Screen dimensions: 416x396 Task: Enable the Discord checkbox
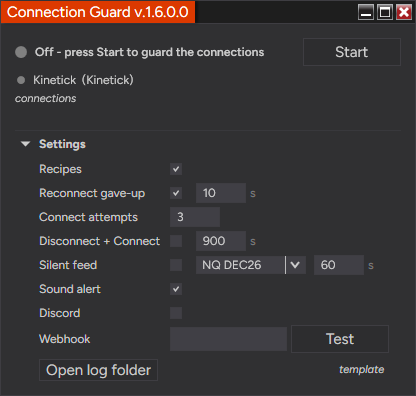click(176, 313)
